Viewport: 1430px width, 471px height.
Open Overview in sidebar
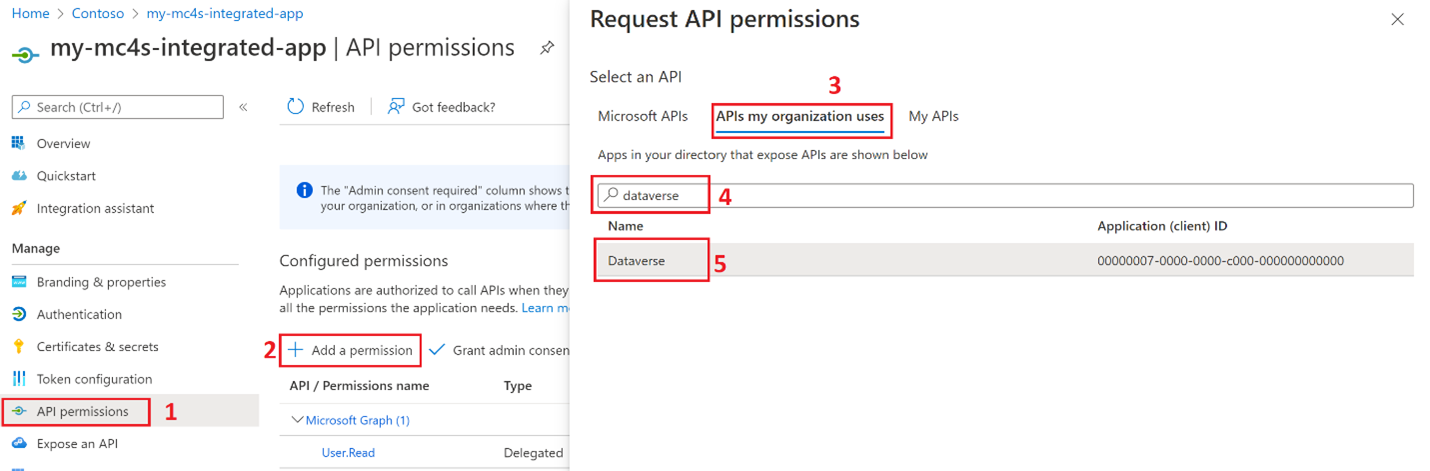point(63,144)
